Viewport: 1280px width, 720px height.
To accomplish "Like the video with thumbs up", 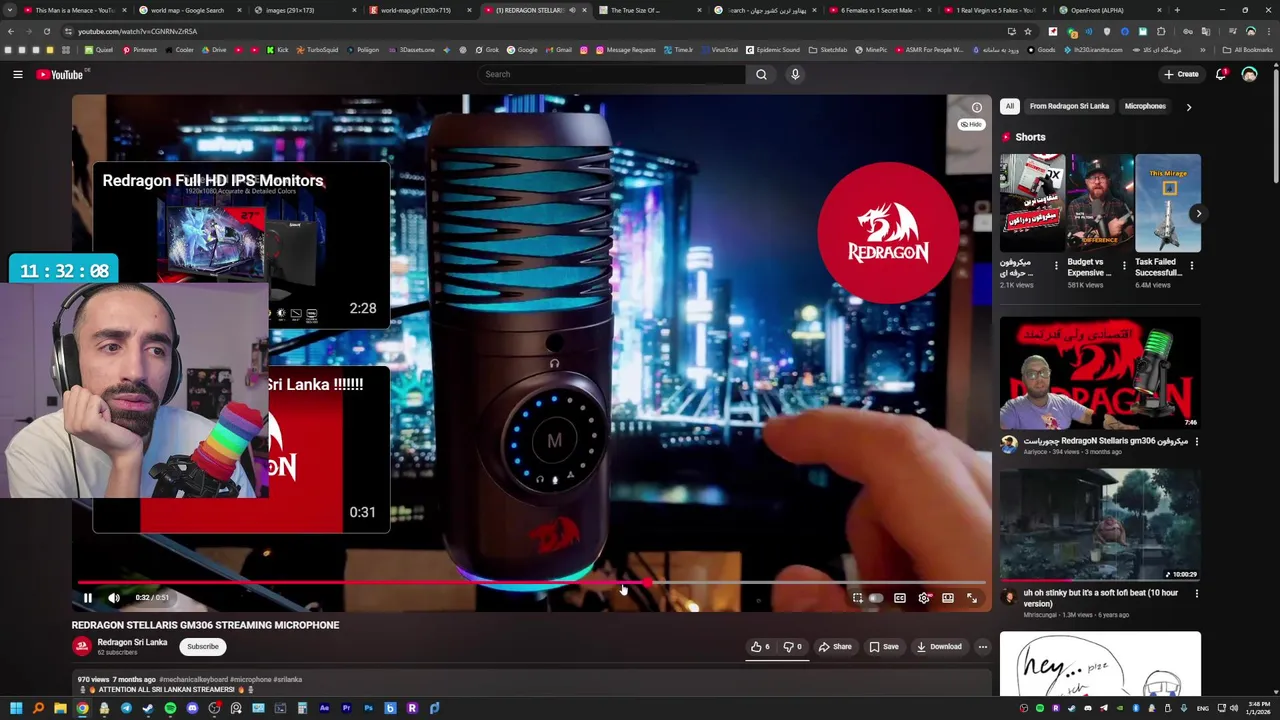I will [x=760, y=647].
